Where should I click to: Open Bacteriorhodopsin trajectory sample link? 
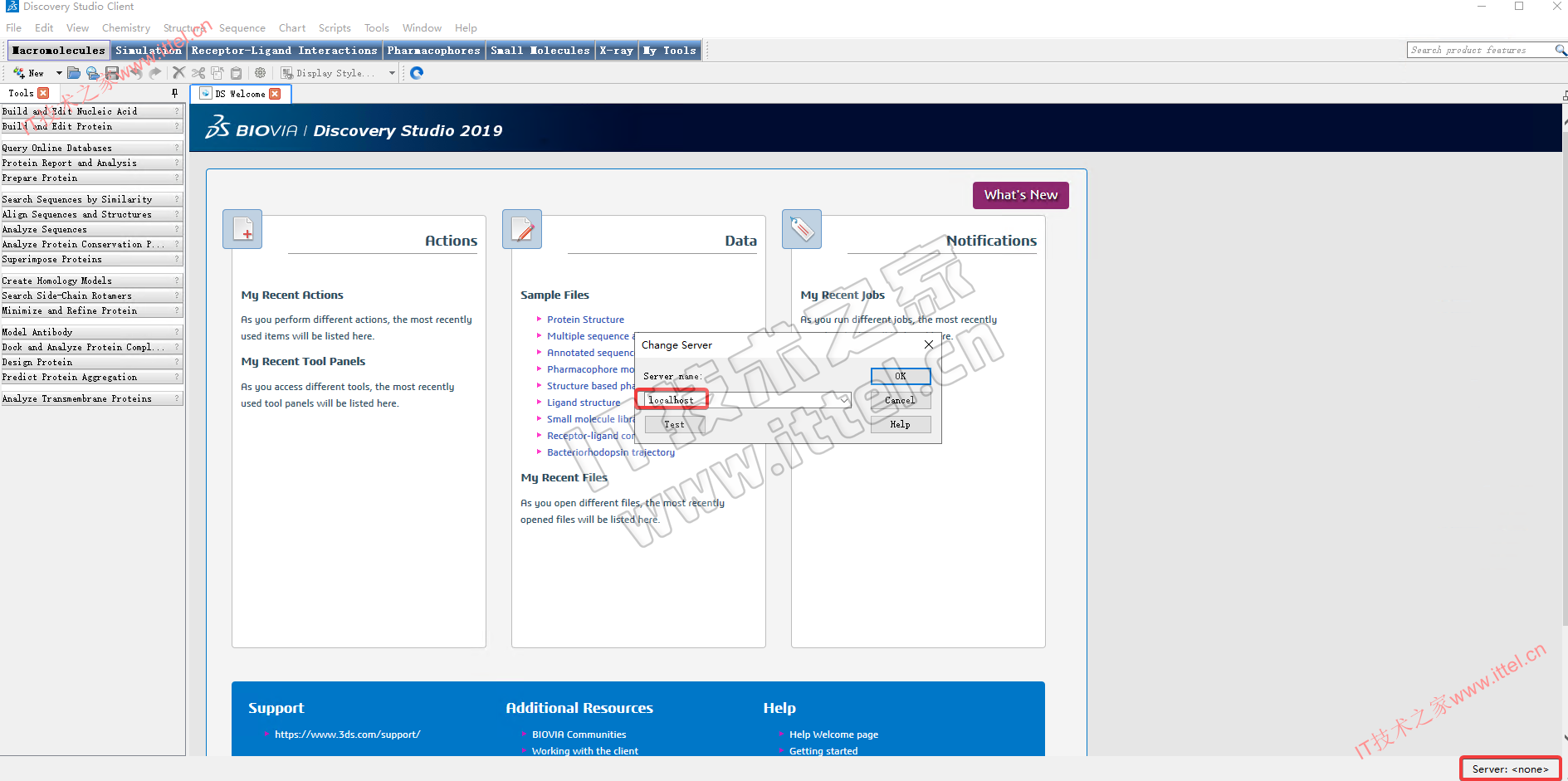pyautogui.click(x=611, y=452)
